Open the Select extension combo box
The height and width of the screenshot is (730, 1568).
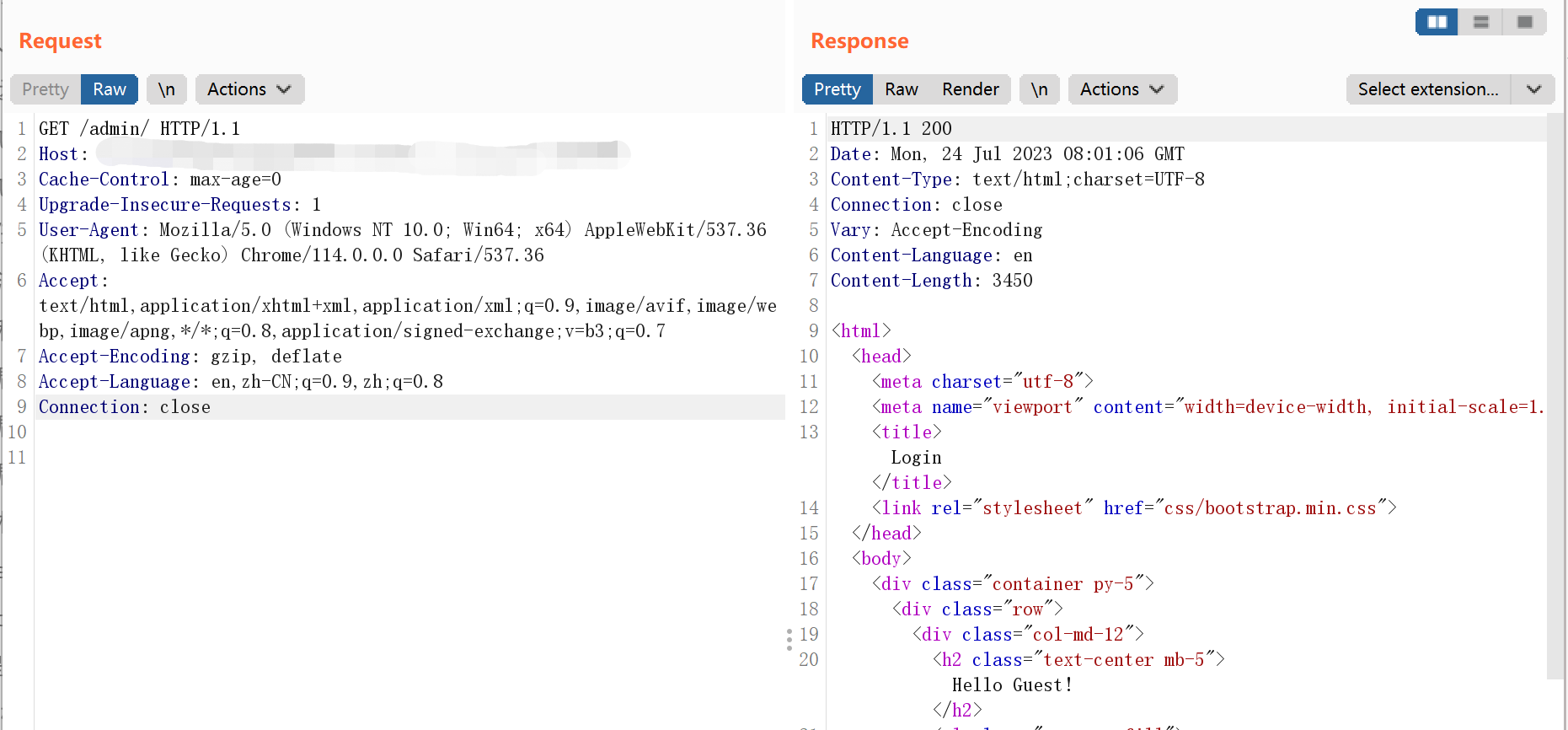click(1428, 89)
